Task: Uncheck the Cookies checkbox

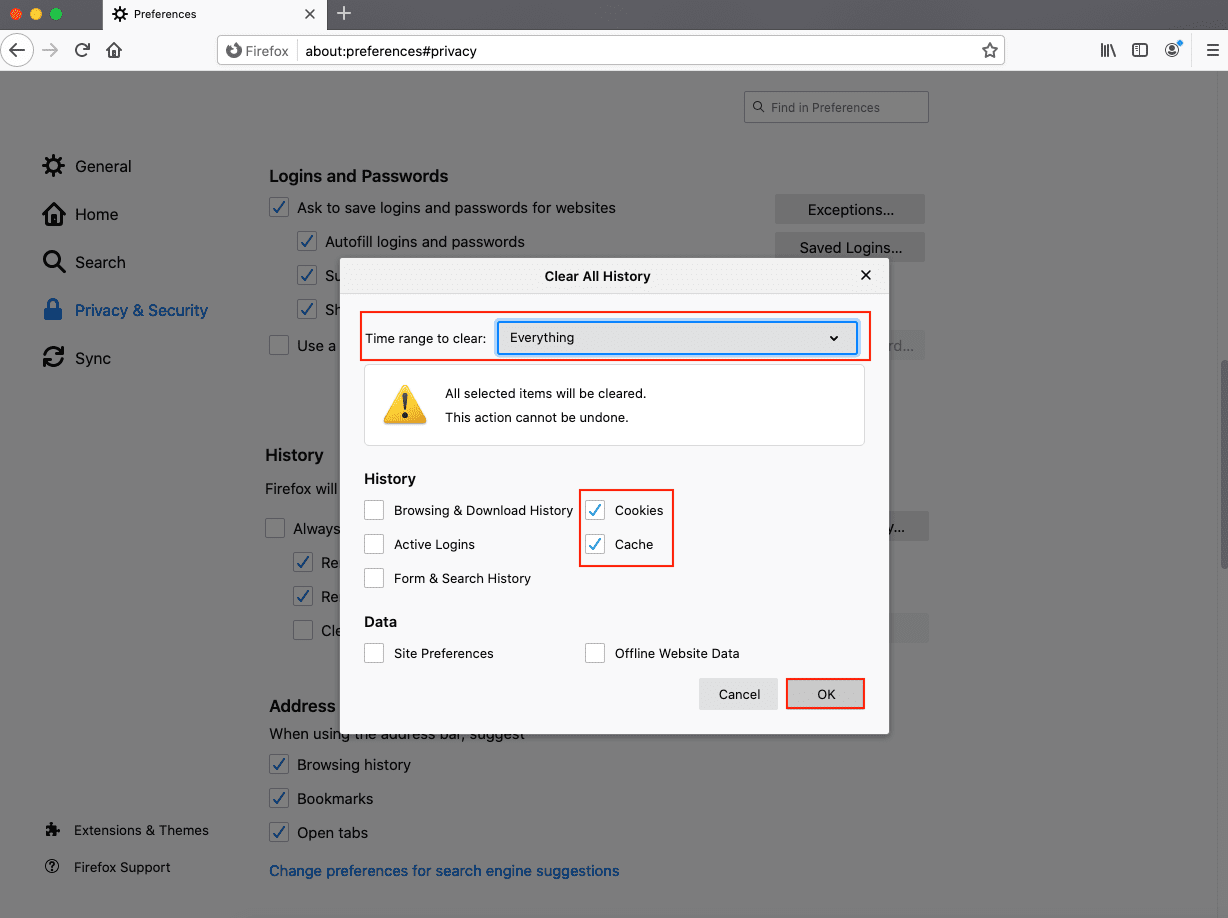Action: tap(595, 510)
